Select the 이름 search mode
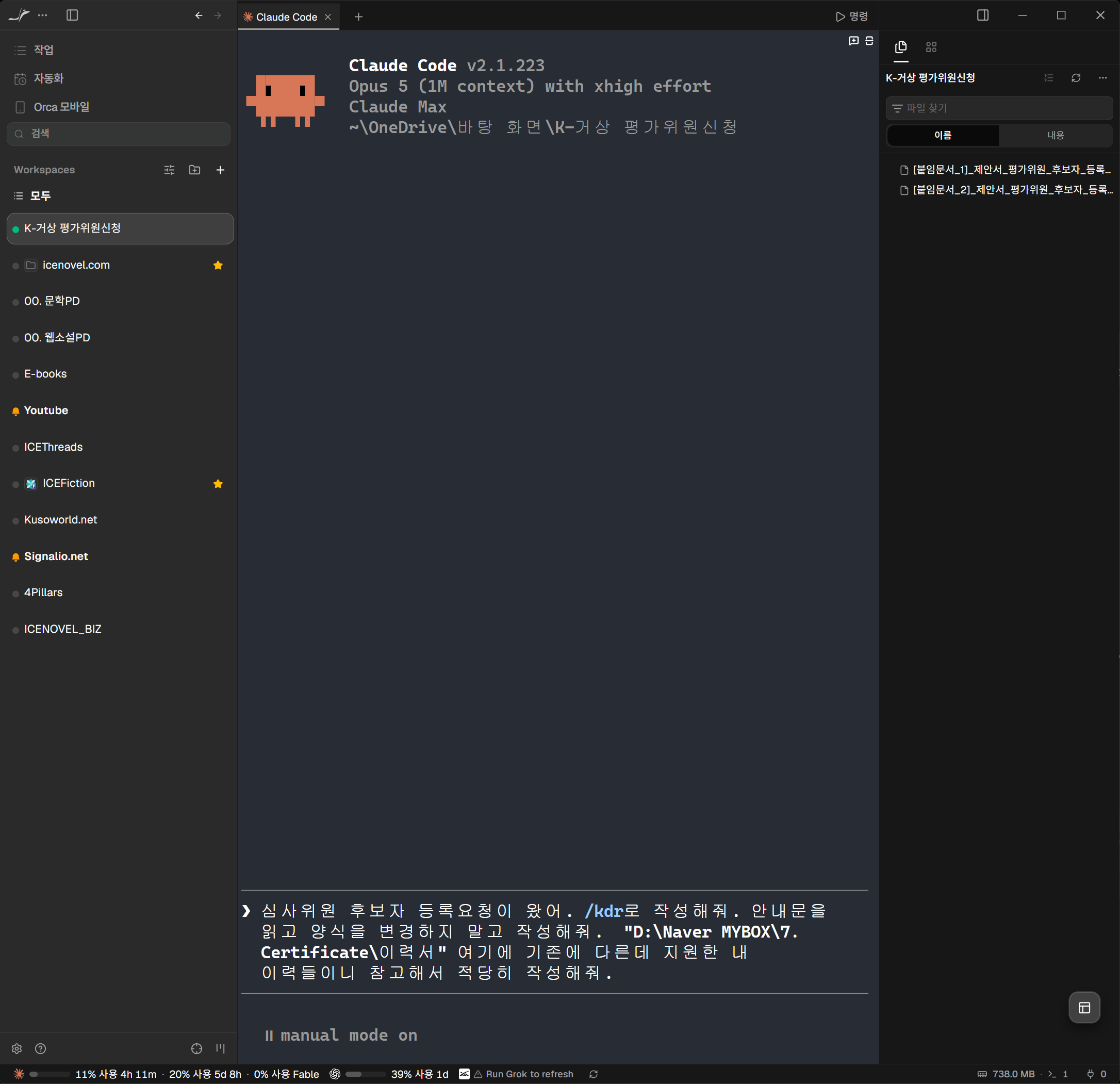 pyautogui.click(x=943, y=136)
